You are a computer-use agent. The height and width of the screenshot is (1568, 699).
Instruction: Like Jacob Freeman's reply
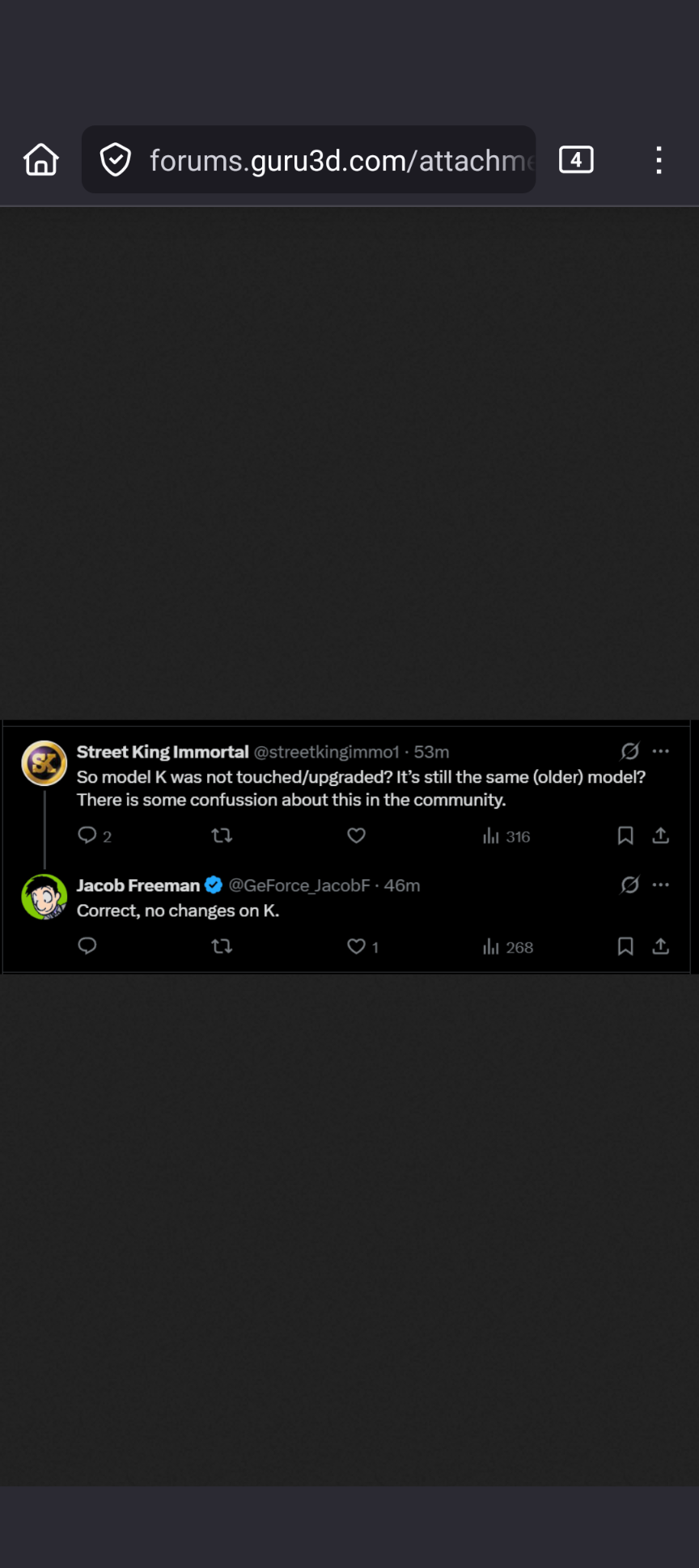coord(356,945)
